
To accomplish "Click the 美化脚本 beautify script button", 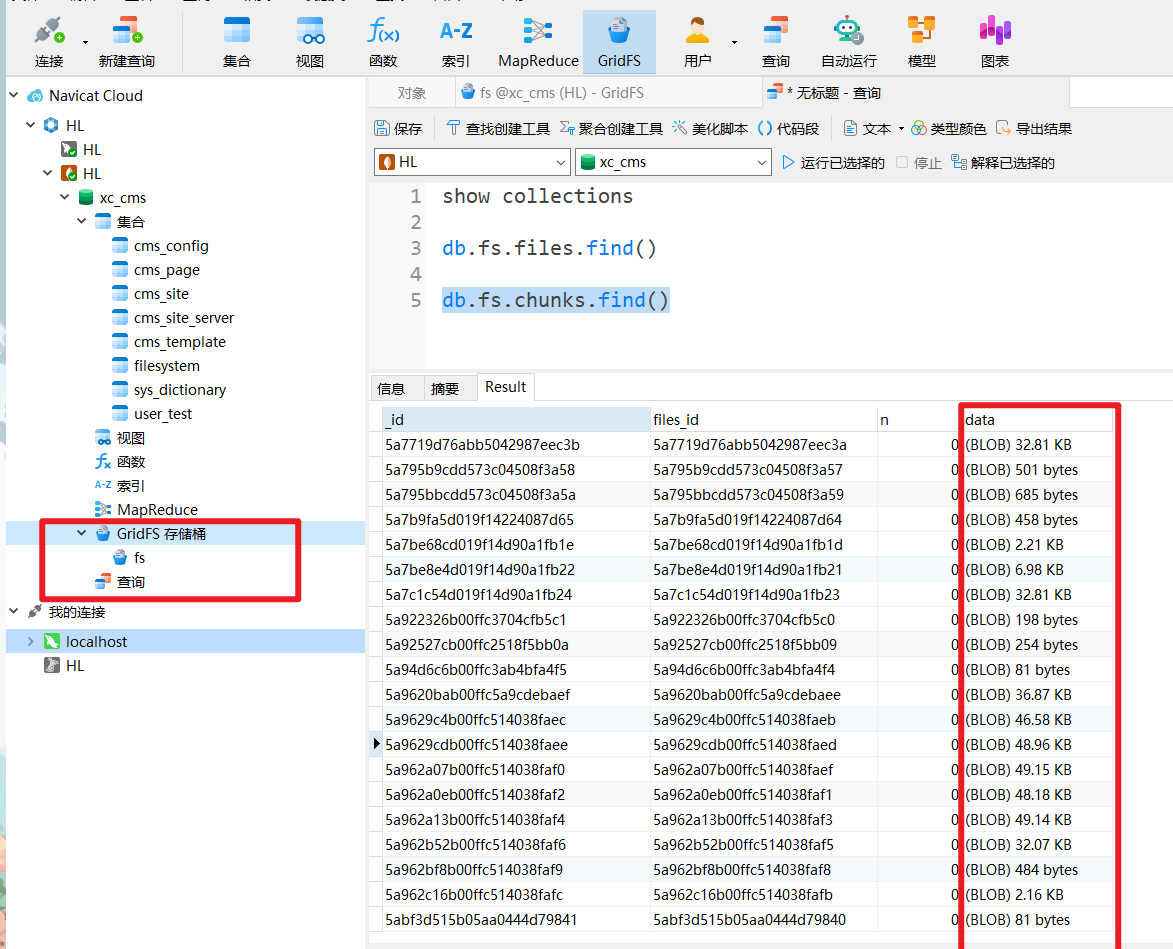I will click(709, 129).
